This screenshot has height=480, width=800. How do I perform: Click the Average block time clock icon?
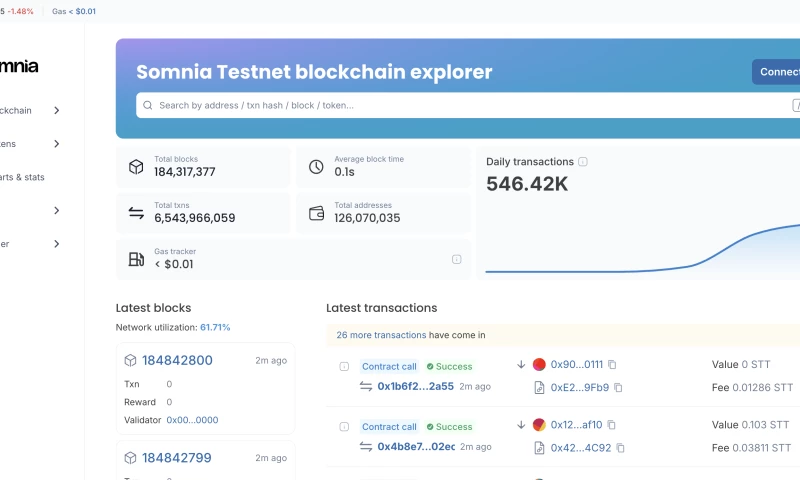pyautogui.click(x=316, y=167)
